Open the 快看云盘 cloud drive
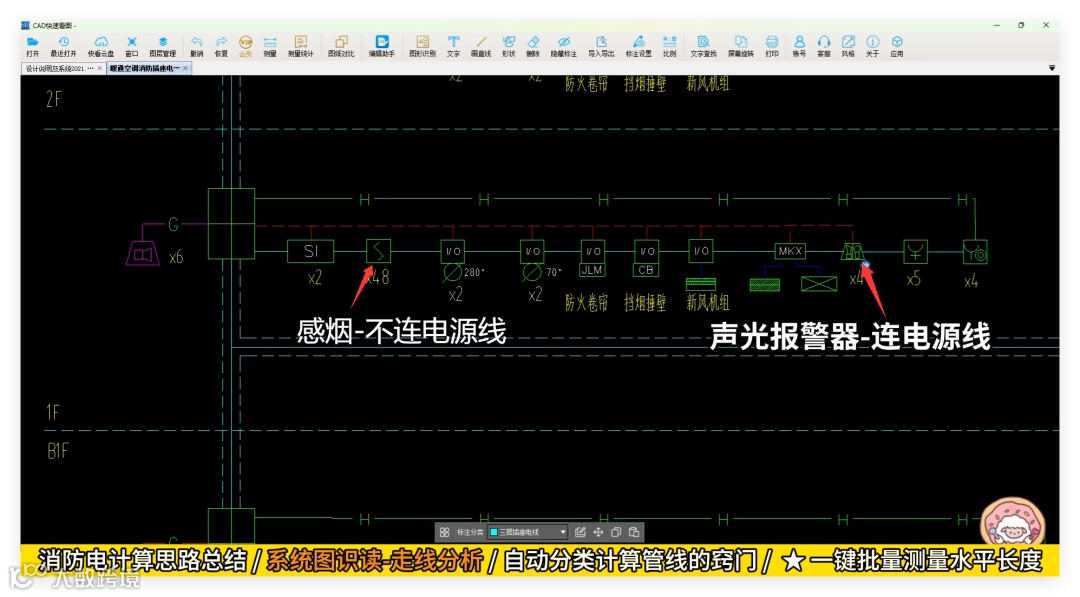This screenshot has height=597, width=1080. [x=101, y=46]
